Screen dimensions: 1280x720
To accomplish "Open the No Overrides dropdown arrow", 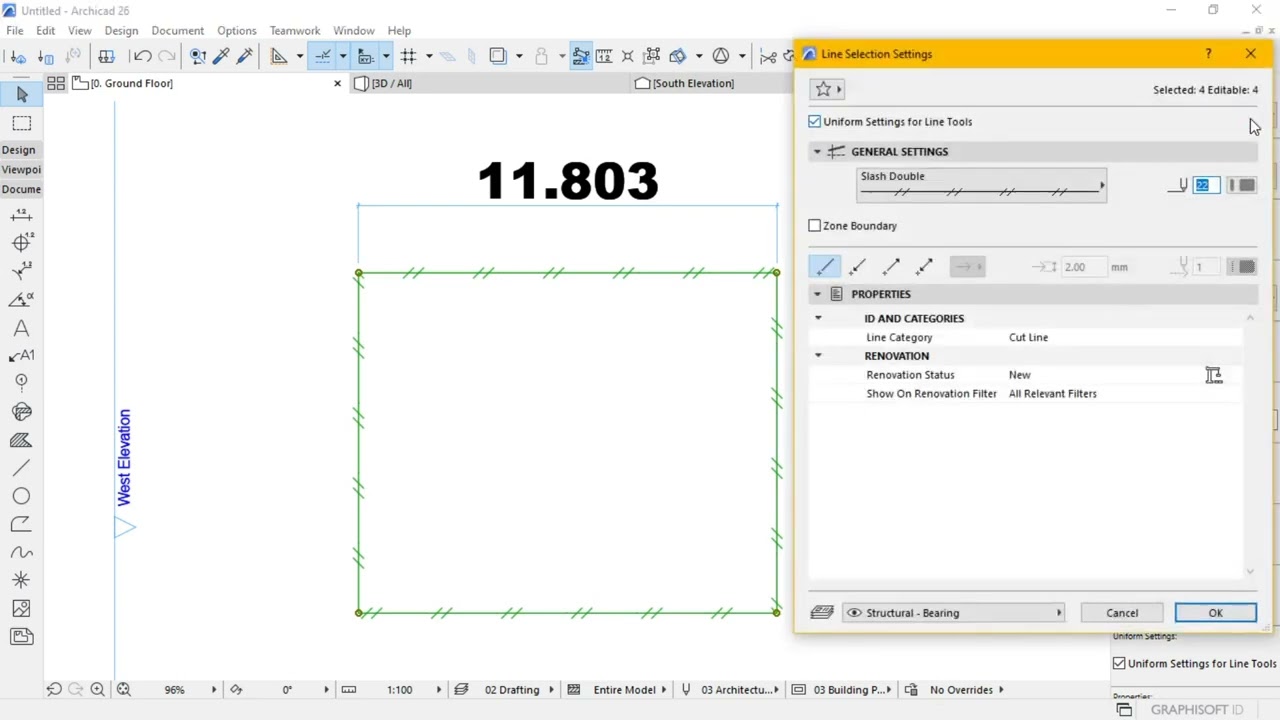I will [x=1001, y=690].
